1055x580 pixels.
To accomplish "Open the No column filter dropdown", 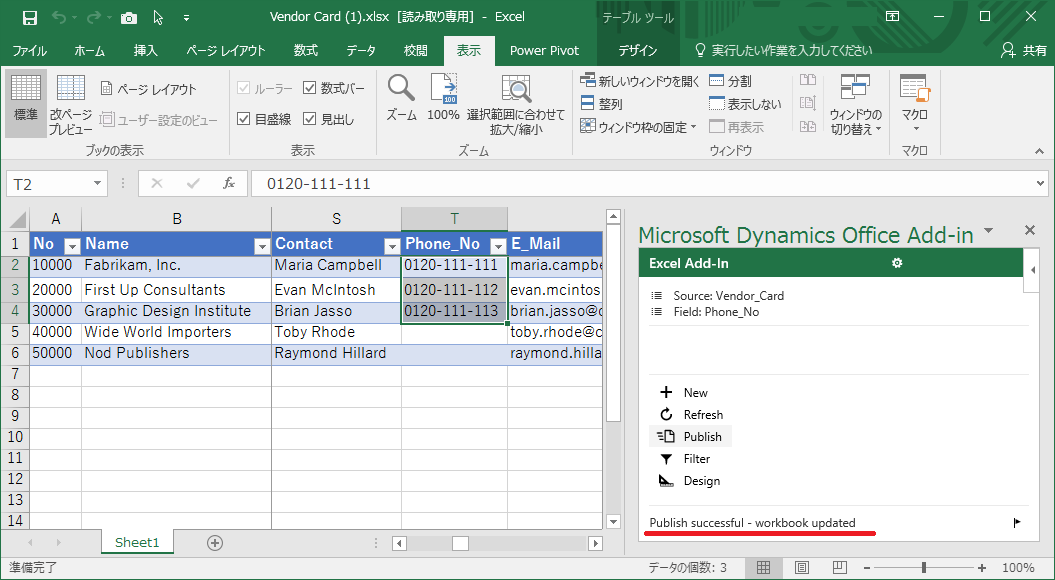I will (x=72, y=246).
